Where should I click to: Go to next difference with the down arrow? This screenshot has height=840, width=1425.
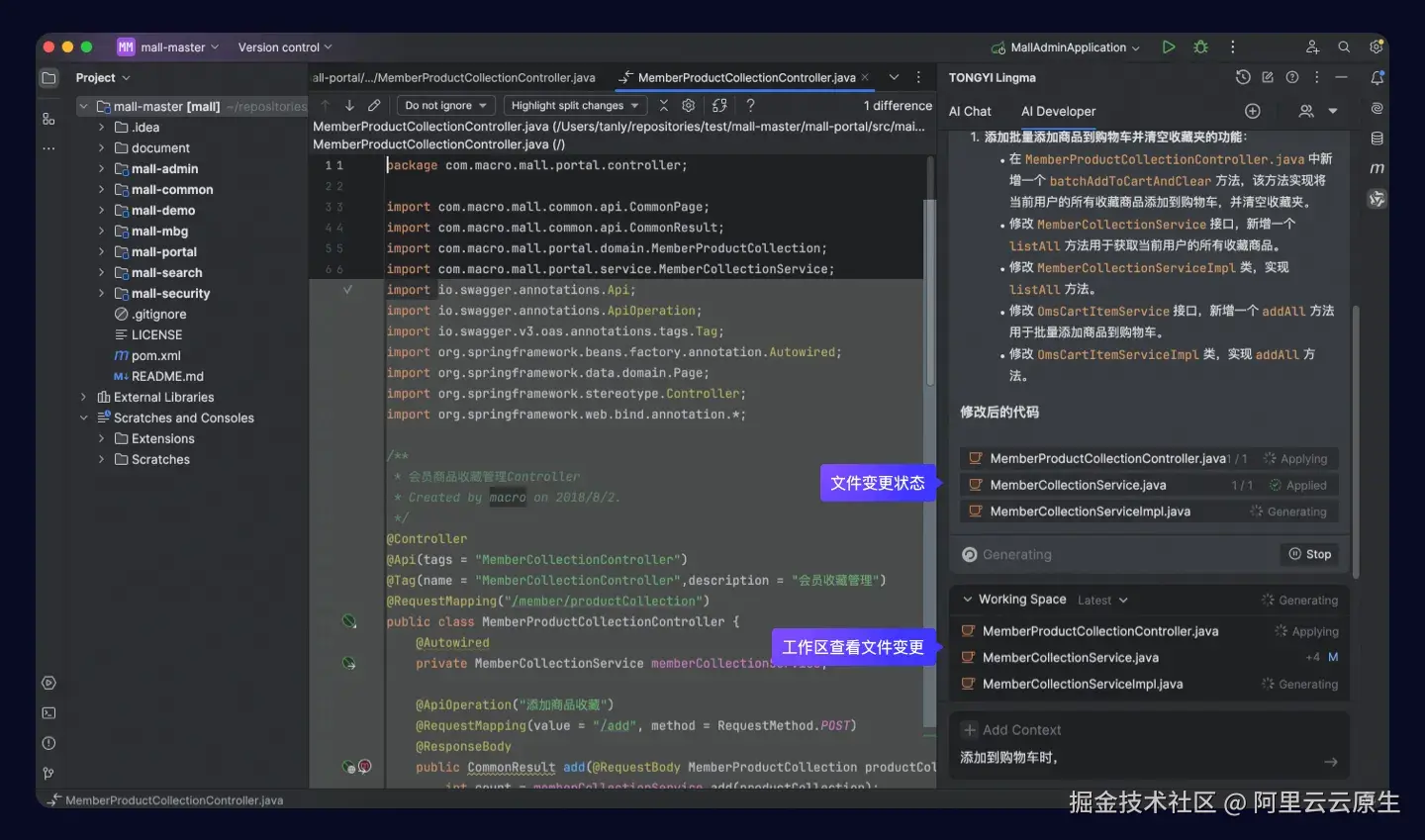tap(349, 105)
